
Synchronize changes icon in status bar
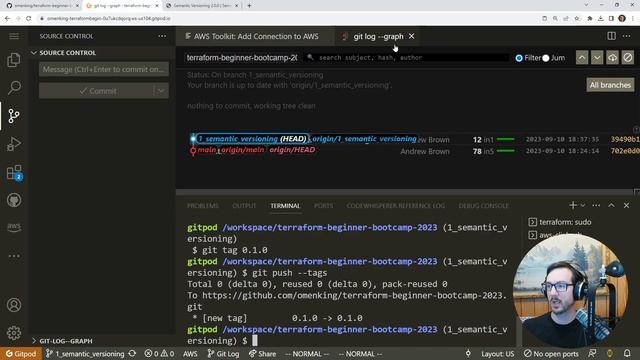(x=132, y=353)
